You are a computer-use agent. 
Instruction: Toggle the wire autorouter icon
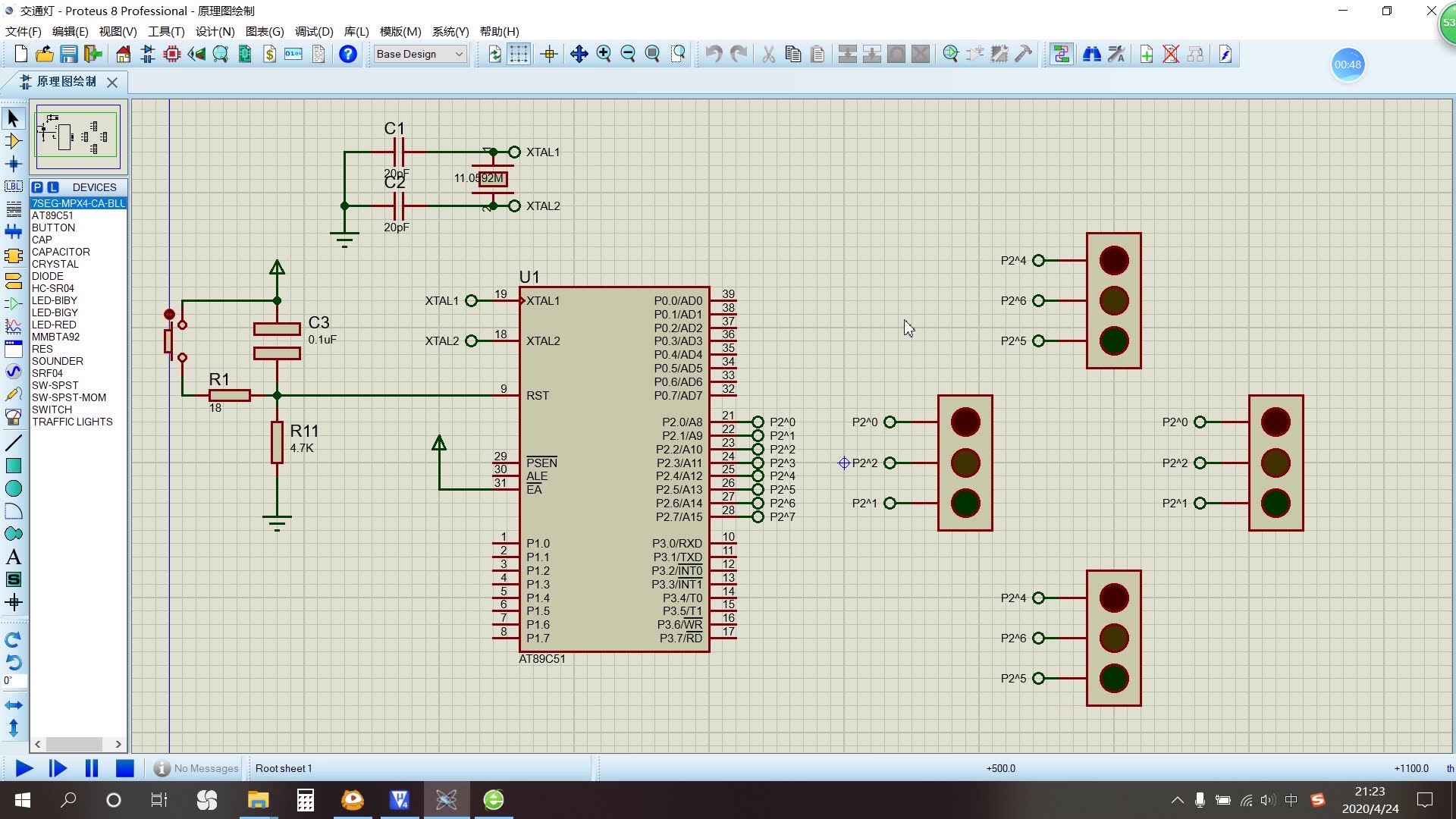pos(1062,54)
